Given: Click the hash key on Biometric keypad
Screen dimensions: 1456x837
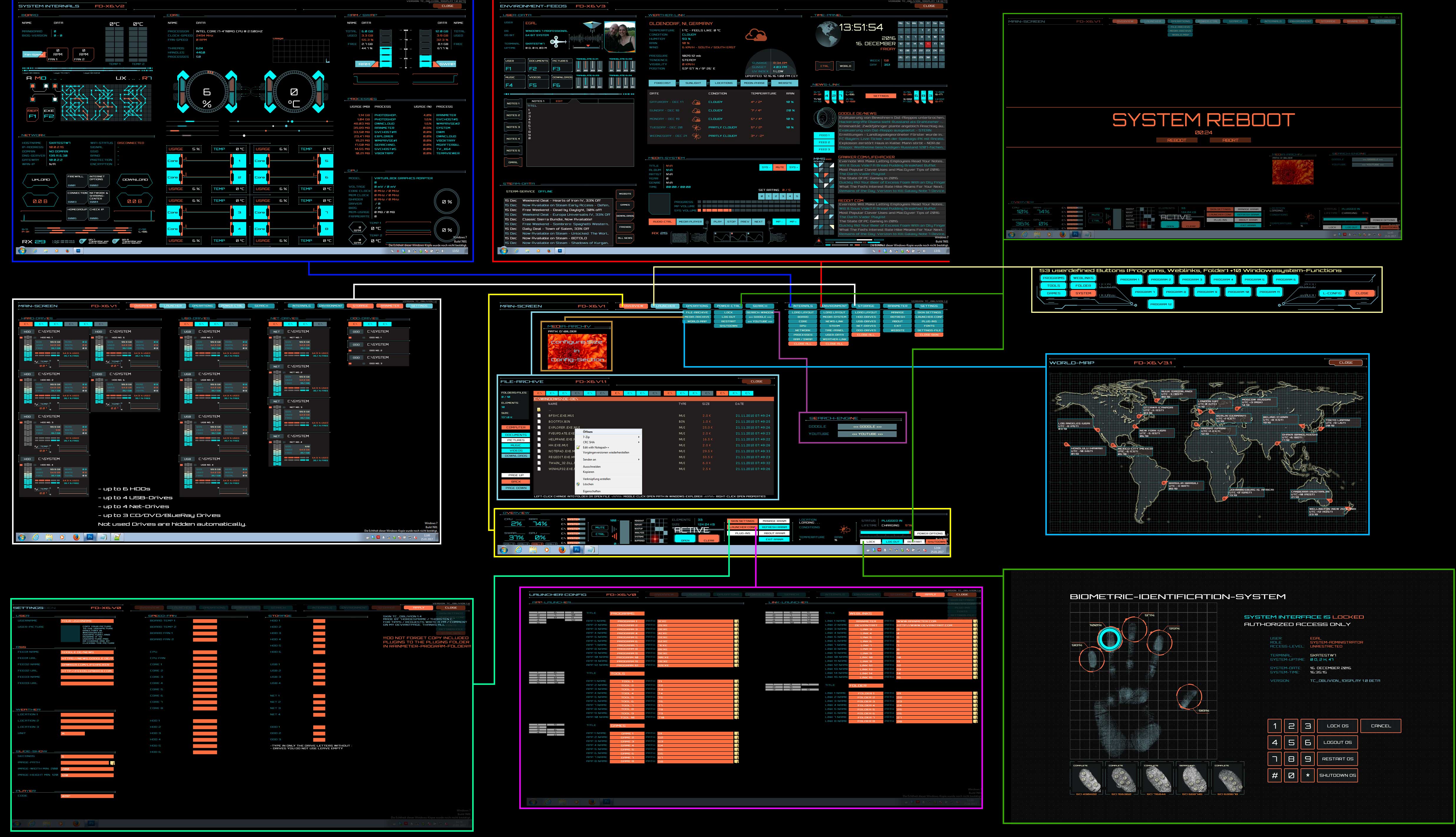Looking at the screenshot, I should (x=1275, y=775).
